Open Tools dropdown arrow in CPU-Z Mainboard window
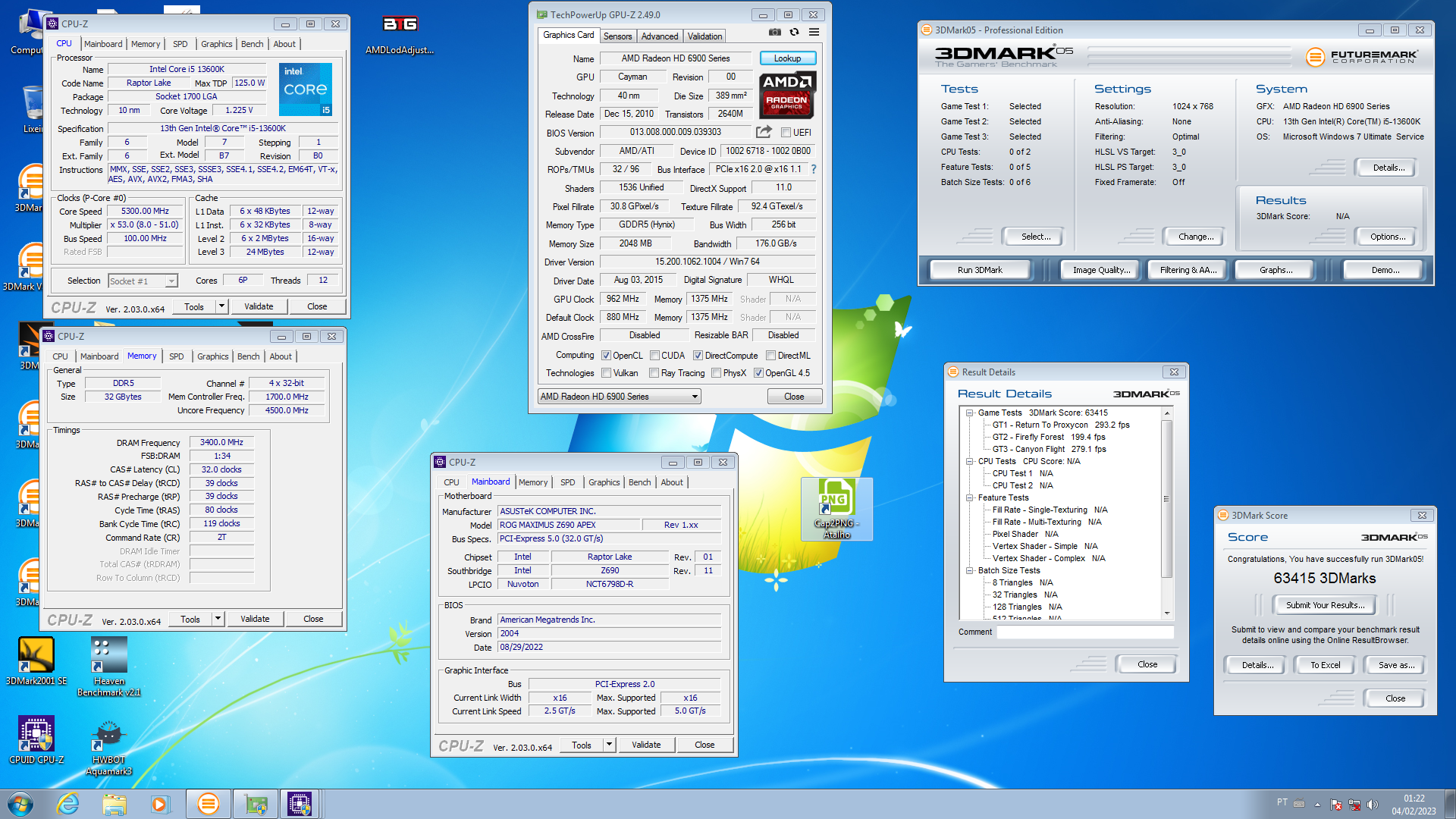 [x=610, y=745]
